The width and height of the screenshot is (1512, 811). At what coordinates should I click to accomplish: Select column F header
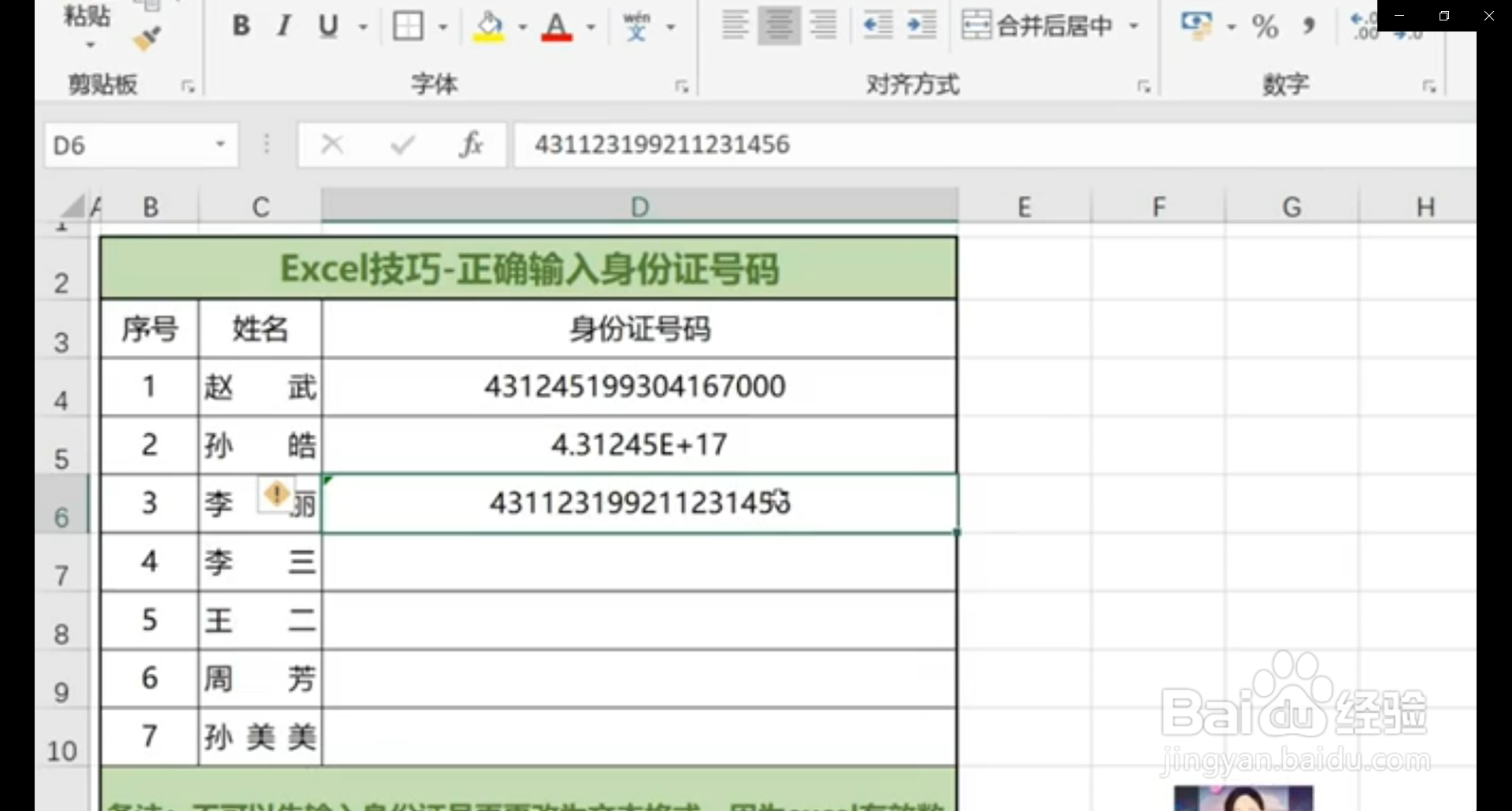coord(1158,207)
